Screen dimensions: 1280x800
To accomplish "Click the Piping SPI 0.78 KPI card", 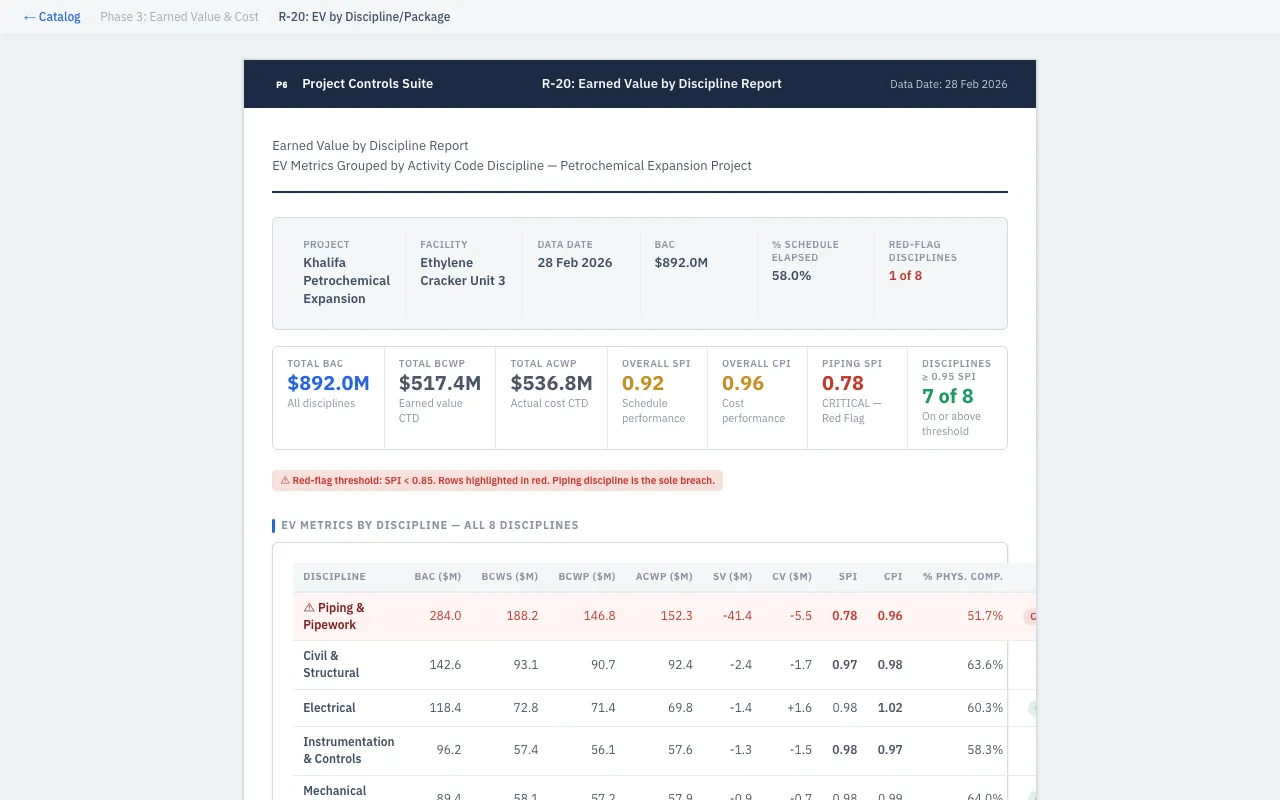I will pos(857,398).
